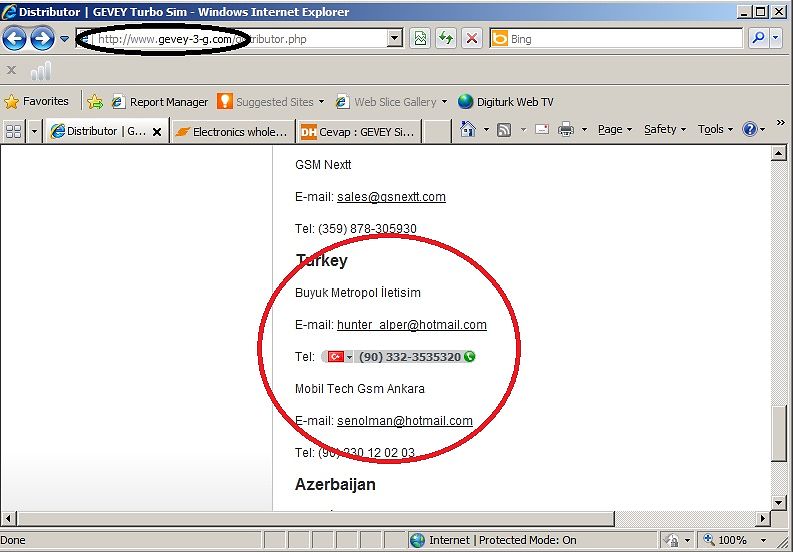Open the Home page icon
This screenshot has width=793, height=552.
coord(467,130)
